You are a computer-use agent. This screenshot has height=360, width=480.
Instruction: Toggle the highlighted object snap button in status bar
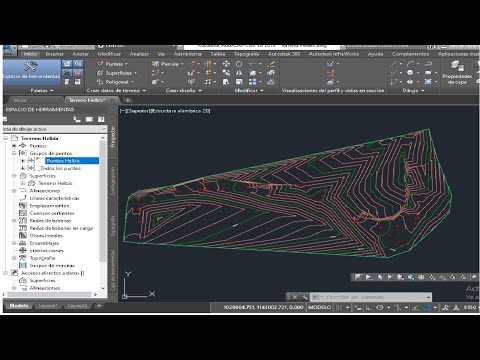(427, 307)
